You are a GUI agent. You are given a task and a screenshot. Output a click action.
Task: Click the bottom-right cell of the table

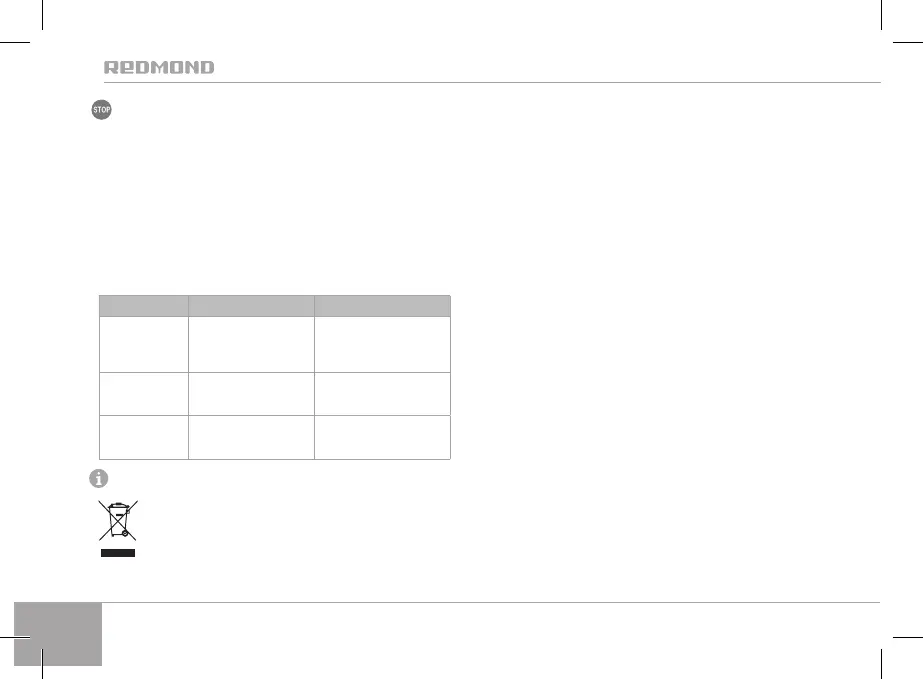point(382,437)
